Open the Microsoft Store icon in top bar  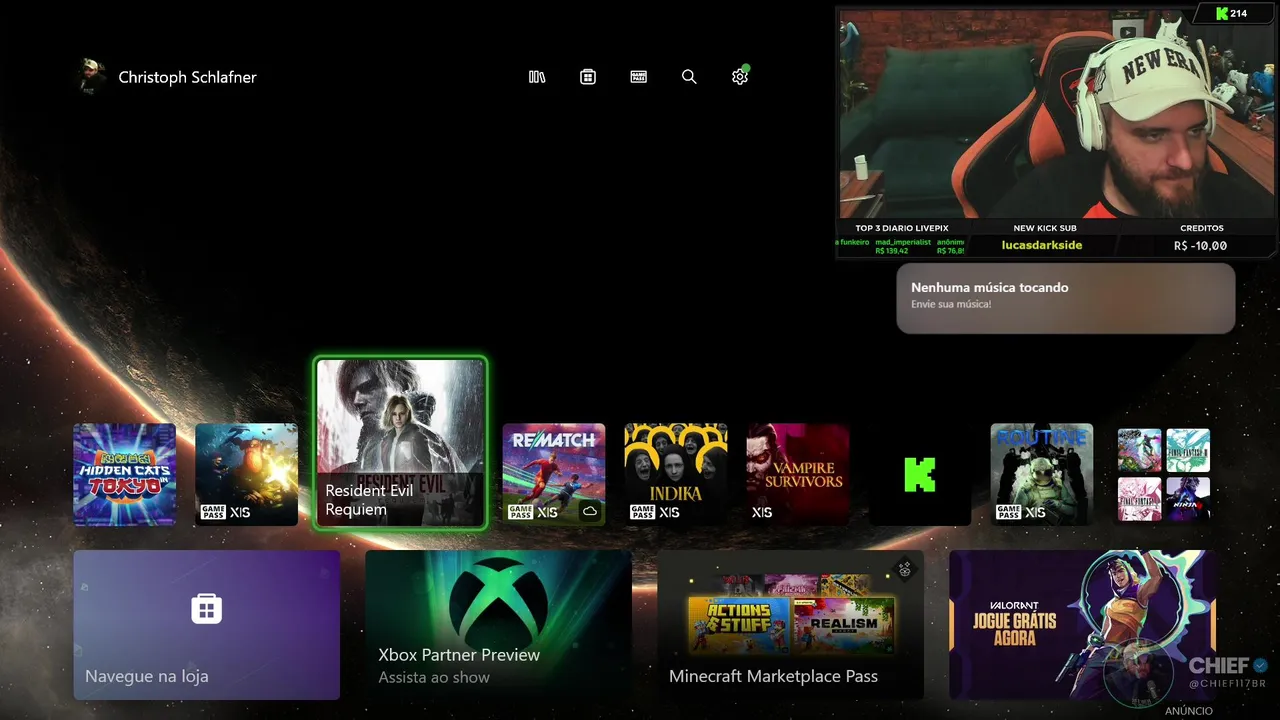click(x=588, y=77)
